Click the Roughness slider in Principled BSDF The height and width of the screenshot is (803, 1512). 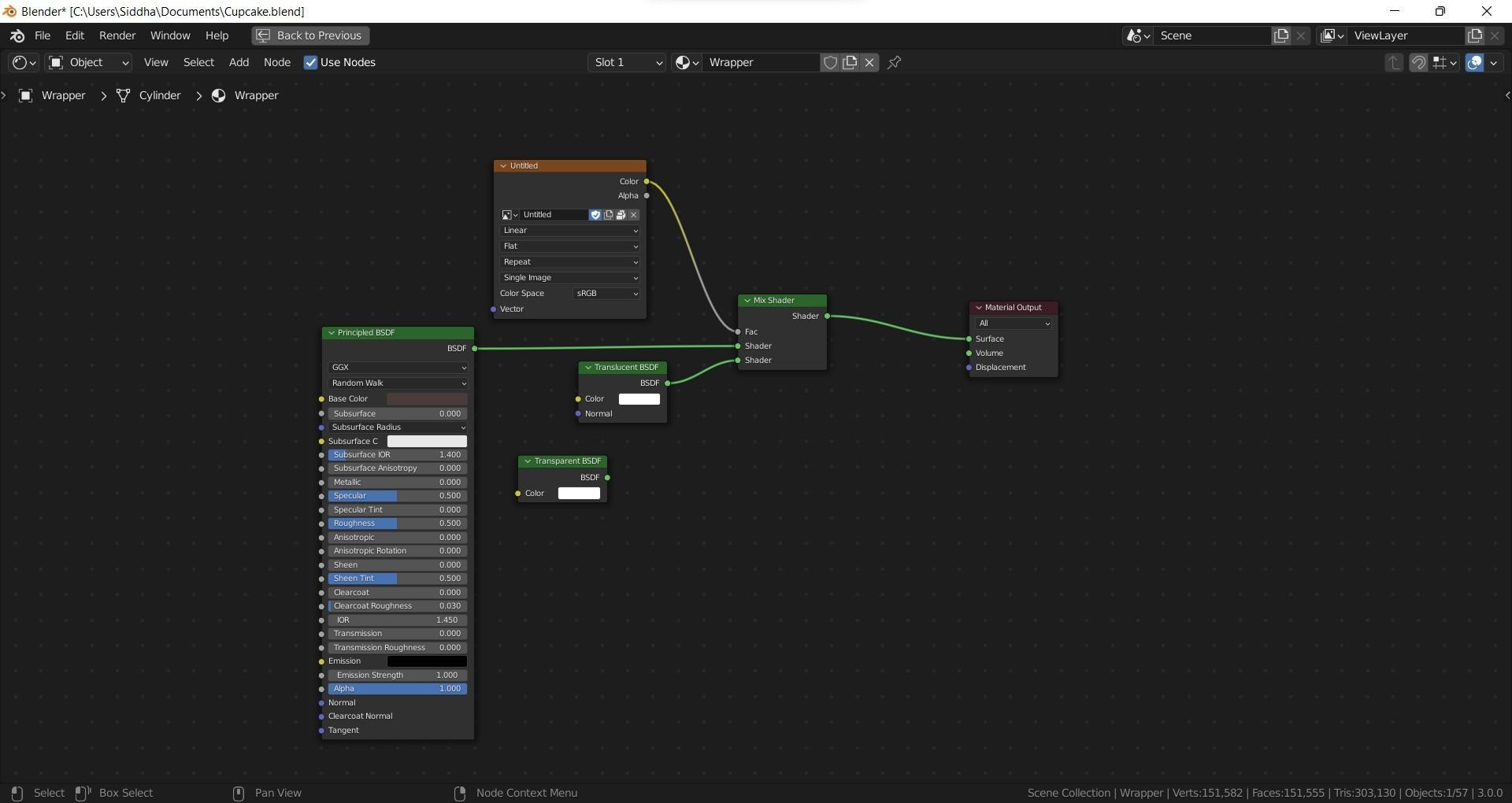398,524
